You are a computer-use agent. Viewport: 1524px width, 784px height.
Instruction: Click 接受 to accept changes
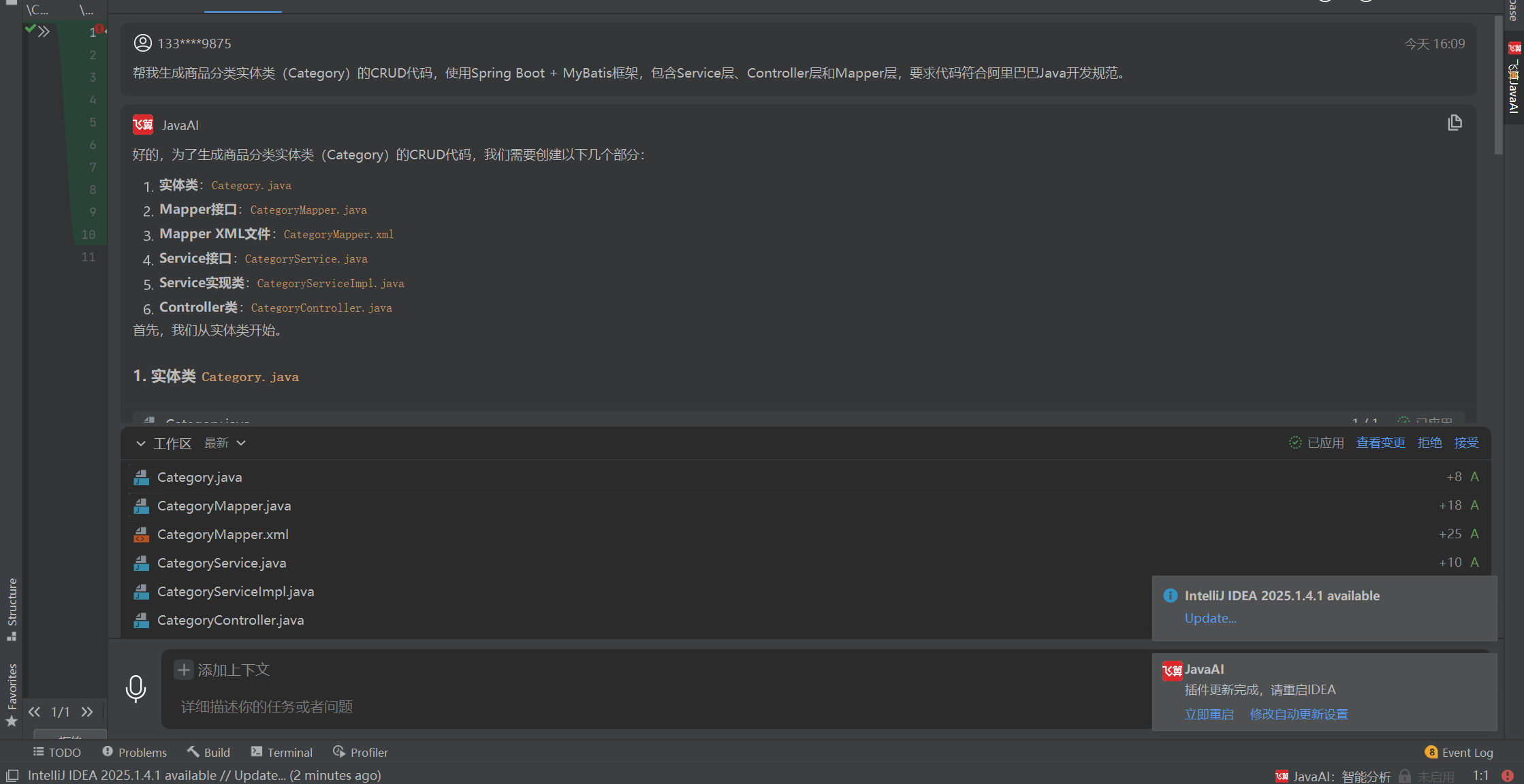pyautogui.click(x=1466, y=443)
